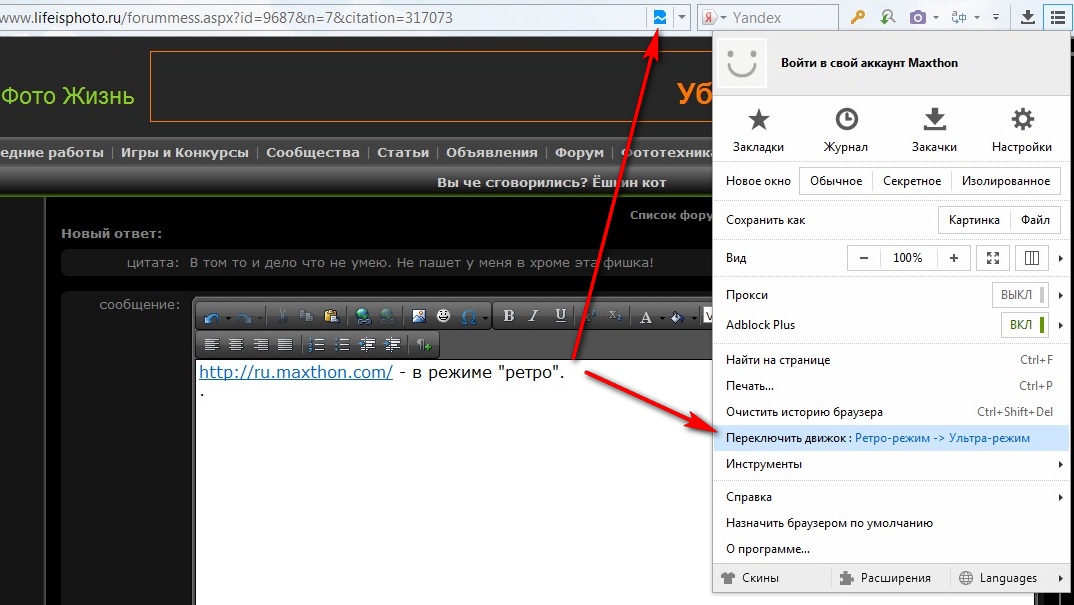Toggle Прокси ВЫКЛ switch
Screen dimensions: 1074x605
(x=1022, y=295)
